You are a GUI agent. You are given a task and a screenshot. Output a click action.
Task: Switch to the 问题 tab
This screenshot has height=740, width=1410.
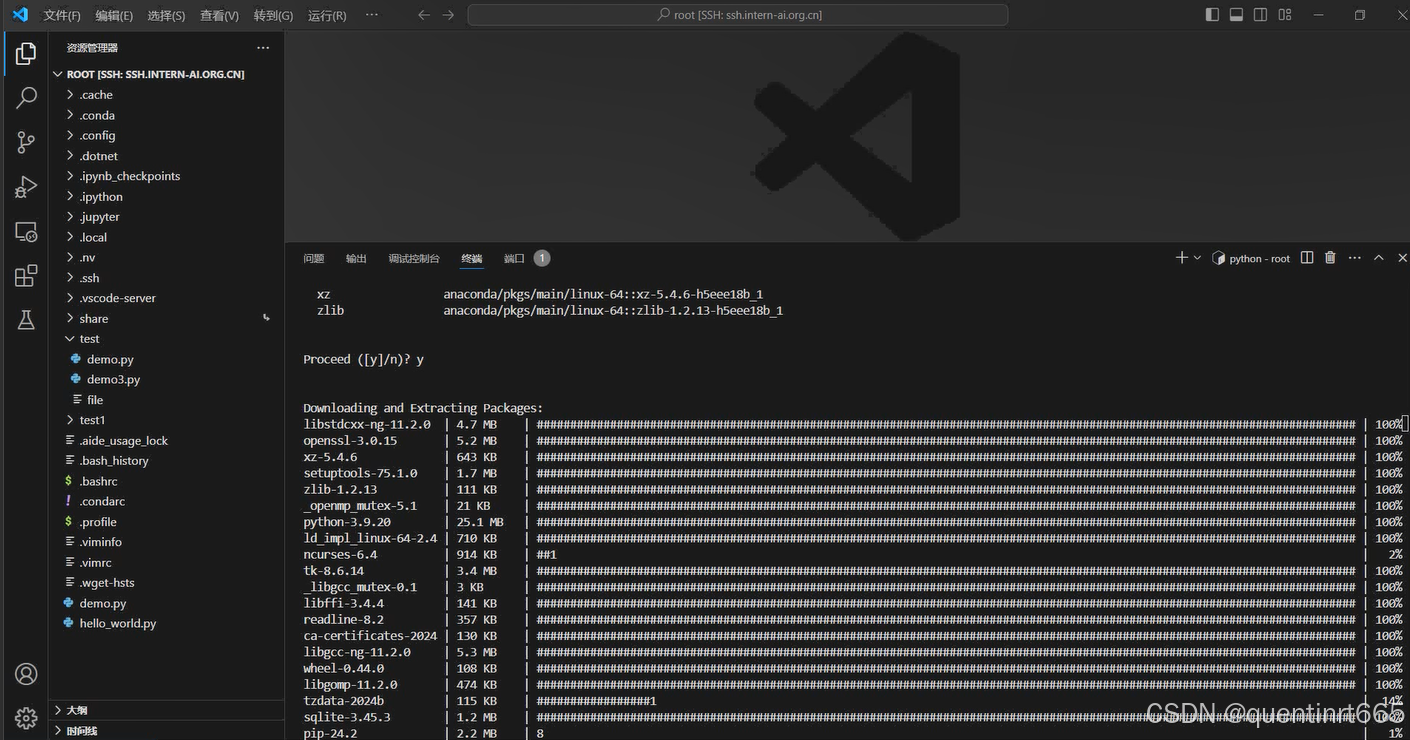click(x=313, y=257)
